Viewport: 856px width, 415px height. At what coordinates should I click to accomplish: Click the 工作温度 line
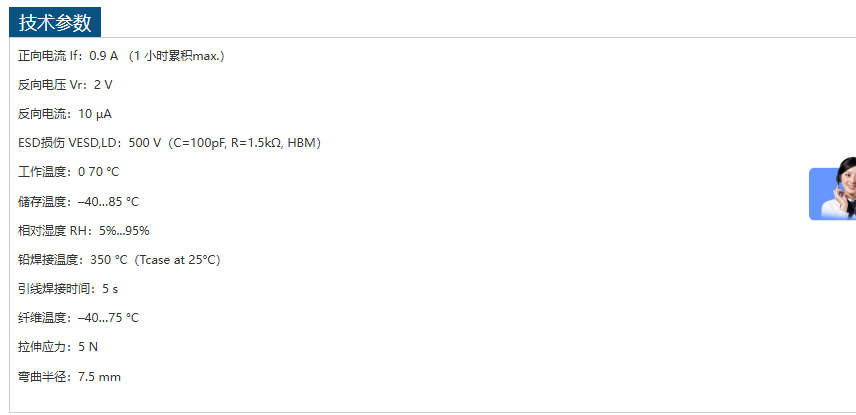[69, 172]
